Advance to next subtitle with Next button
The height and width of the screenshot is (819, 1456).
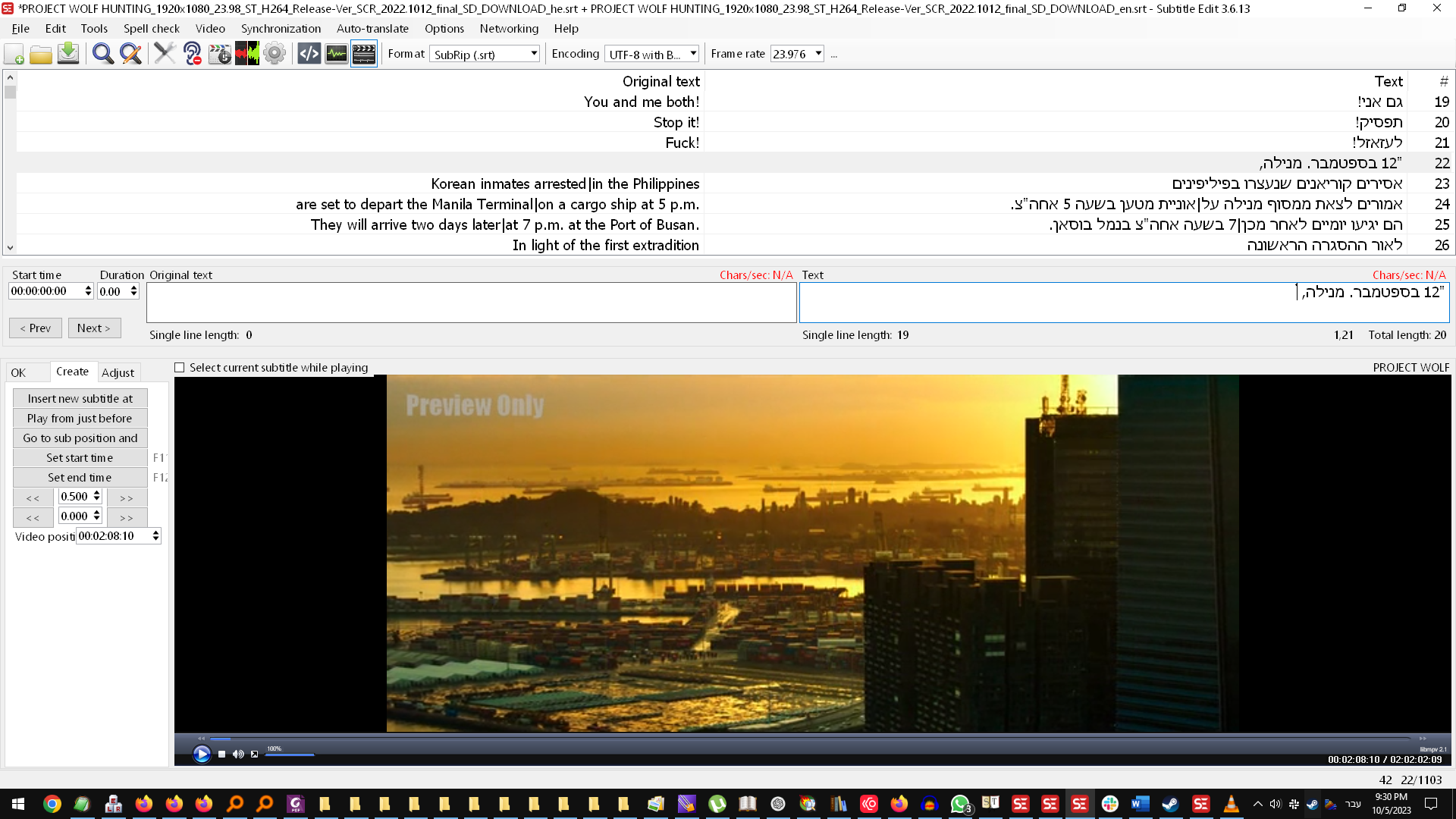[x=94, y=328]
